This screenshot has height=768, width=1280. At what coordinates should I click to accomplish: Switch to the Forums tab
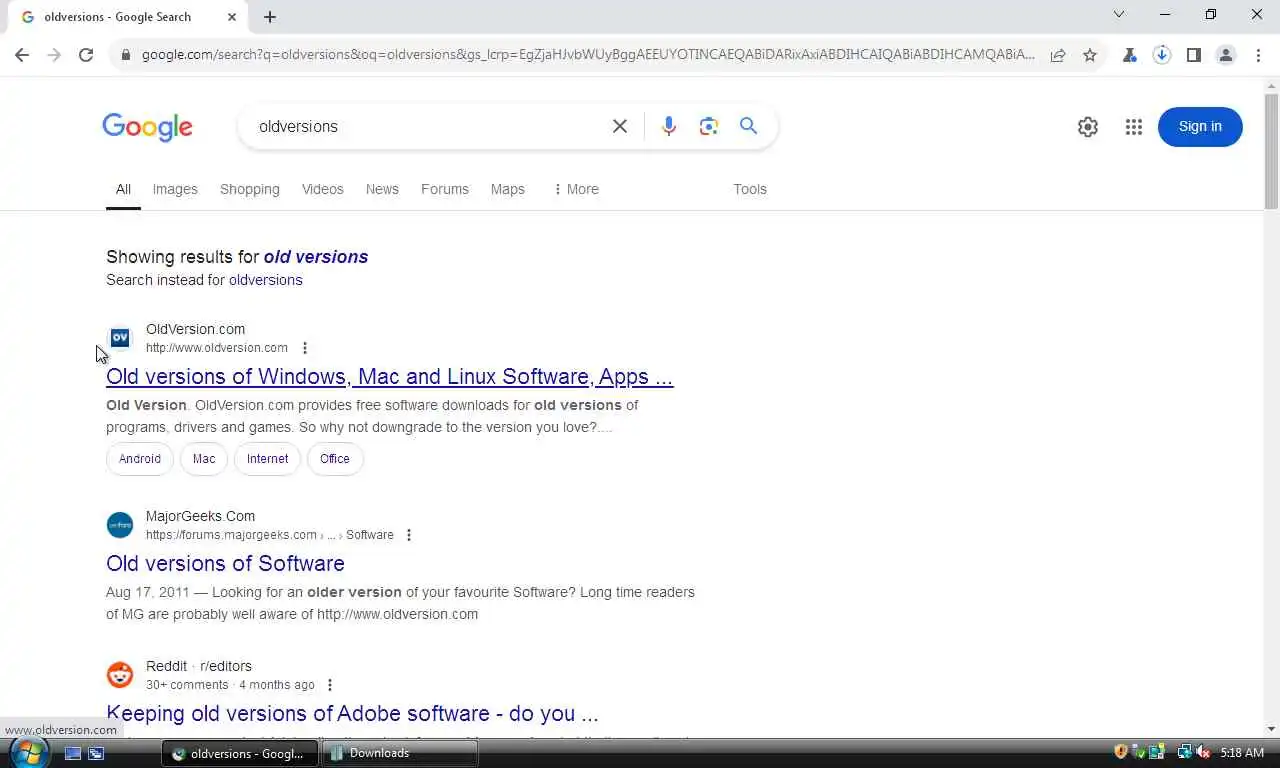[445, 189]
